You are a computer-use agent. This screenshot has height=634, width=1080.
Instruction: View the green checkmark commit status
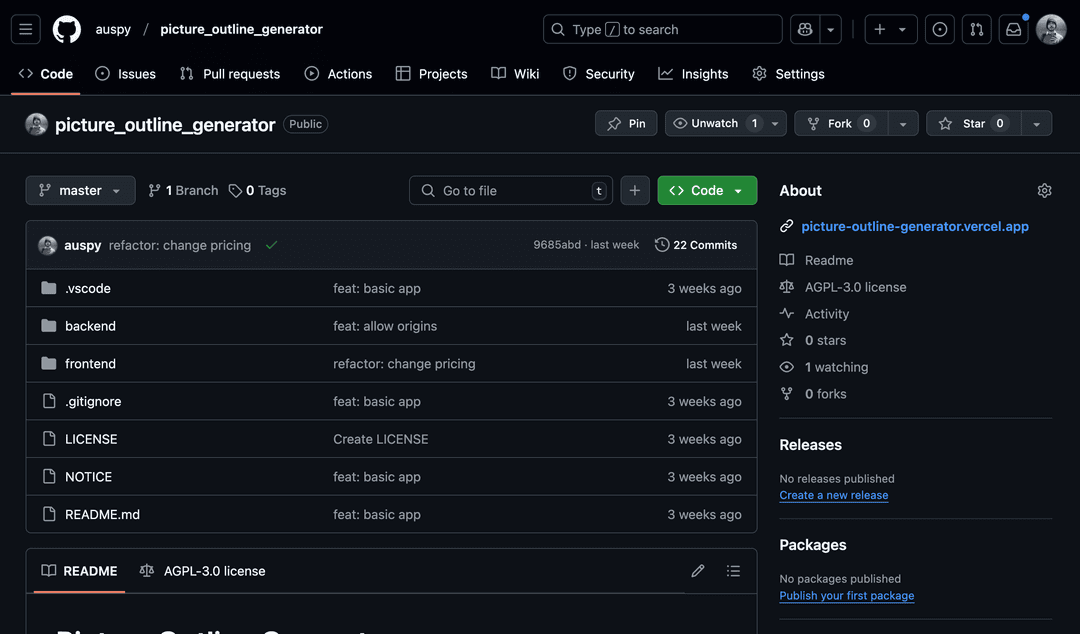point(271,245)
